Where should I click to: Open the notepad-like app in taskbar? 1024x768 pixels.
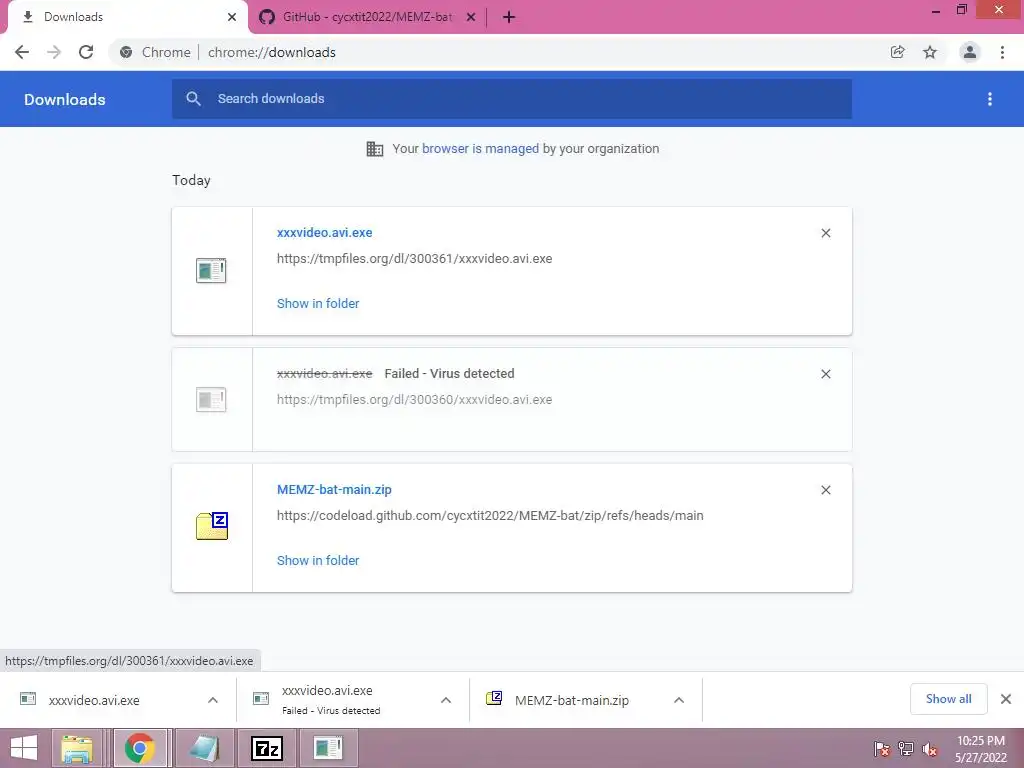coord(204,748)
